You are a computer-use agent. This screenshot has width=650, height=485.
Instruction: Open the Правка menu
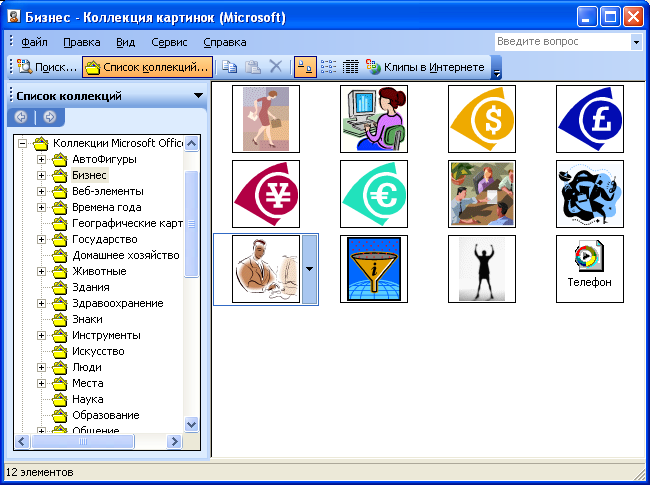pyautogui.click(x=82, y=42)
